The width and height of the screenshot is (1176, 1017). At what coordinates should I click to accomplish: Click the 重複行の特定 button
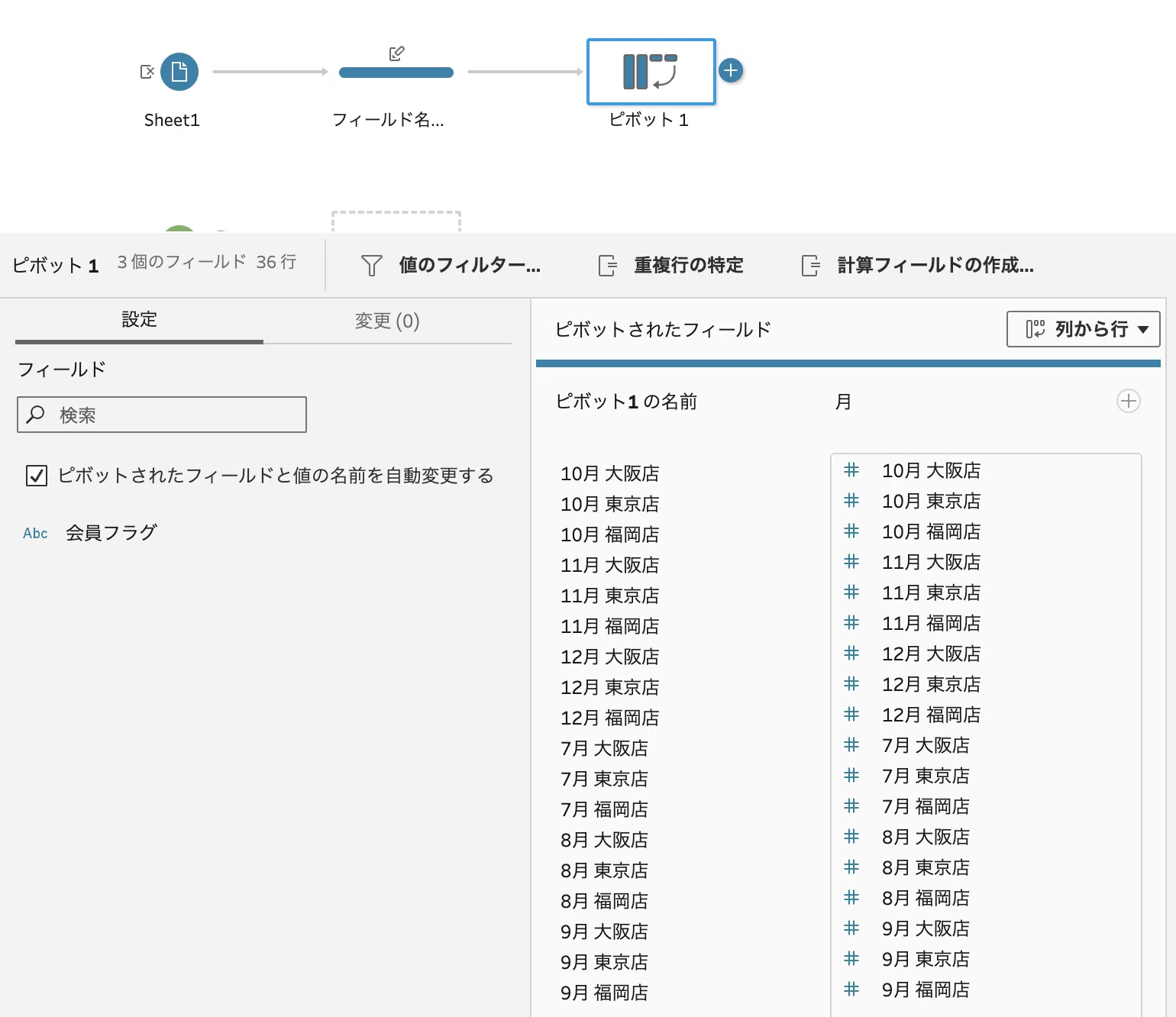[670, 266]
